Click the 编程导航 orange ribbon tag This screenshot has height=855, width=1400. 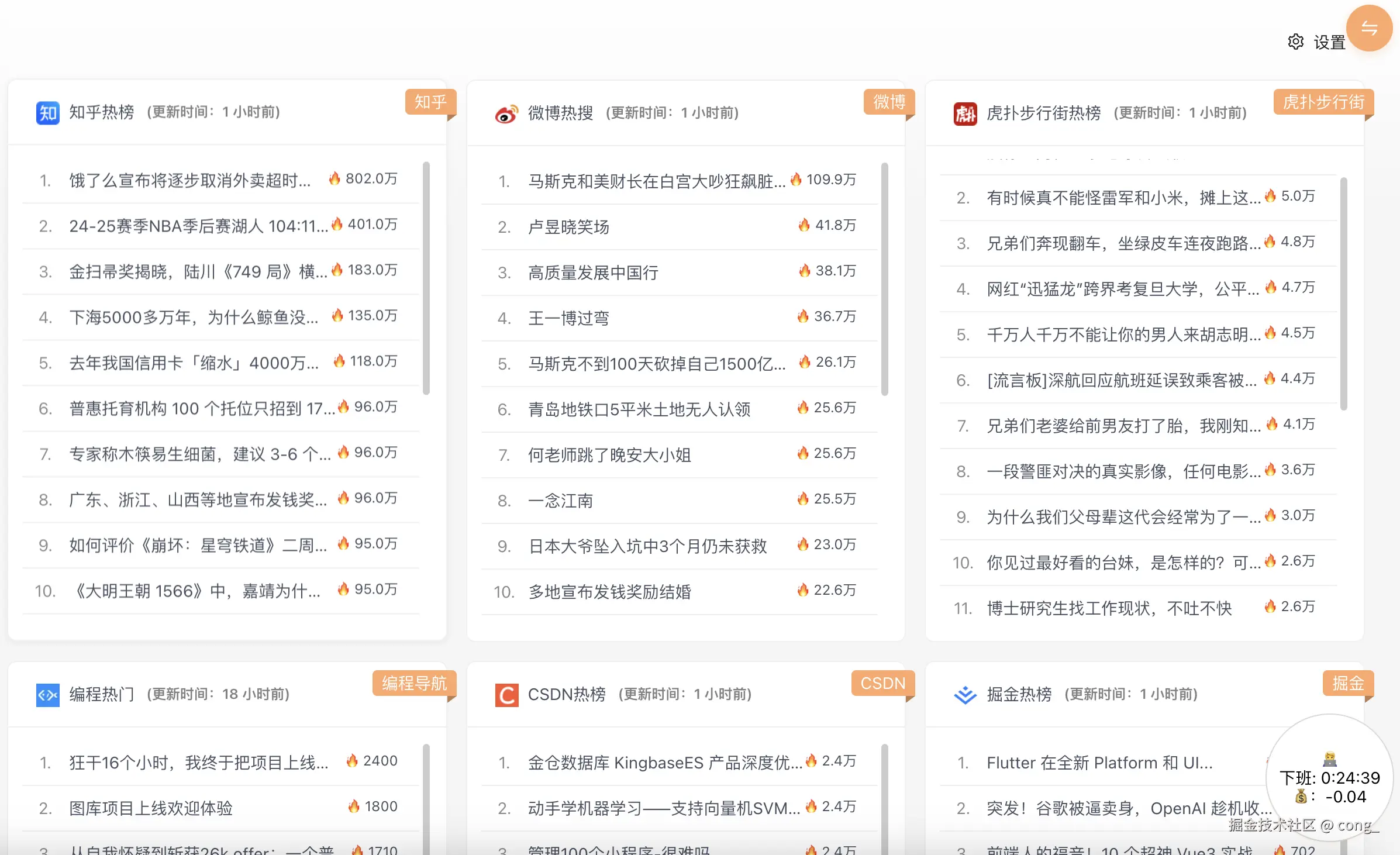[414, 683]
